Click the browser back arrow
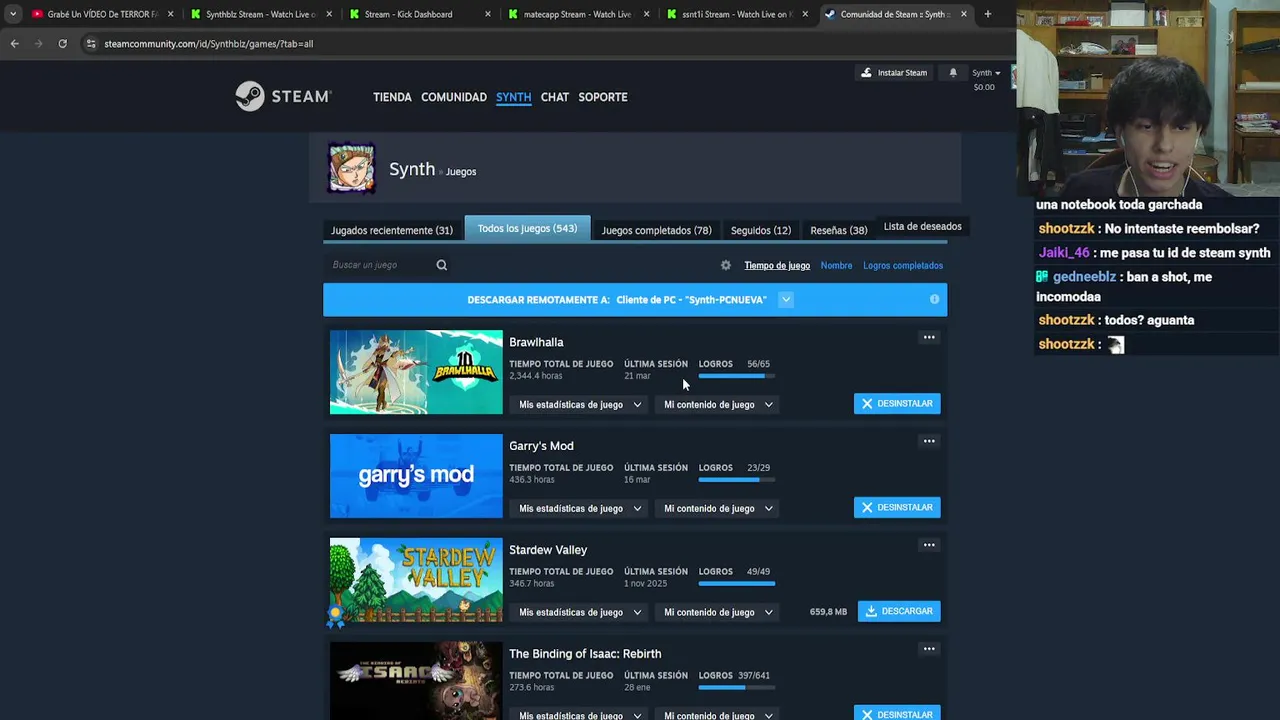Screen dimensions: 1280x720 14,44
